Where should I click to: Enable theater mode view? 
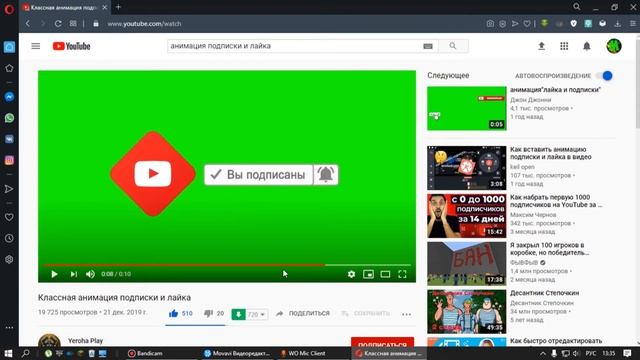(x=385, y=274)
